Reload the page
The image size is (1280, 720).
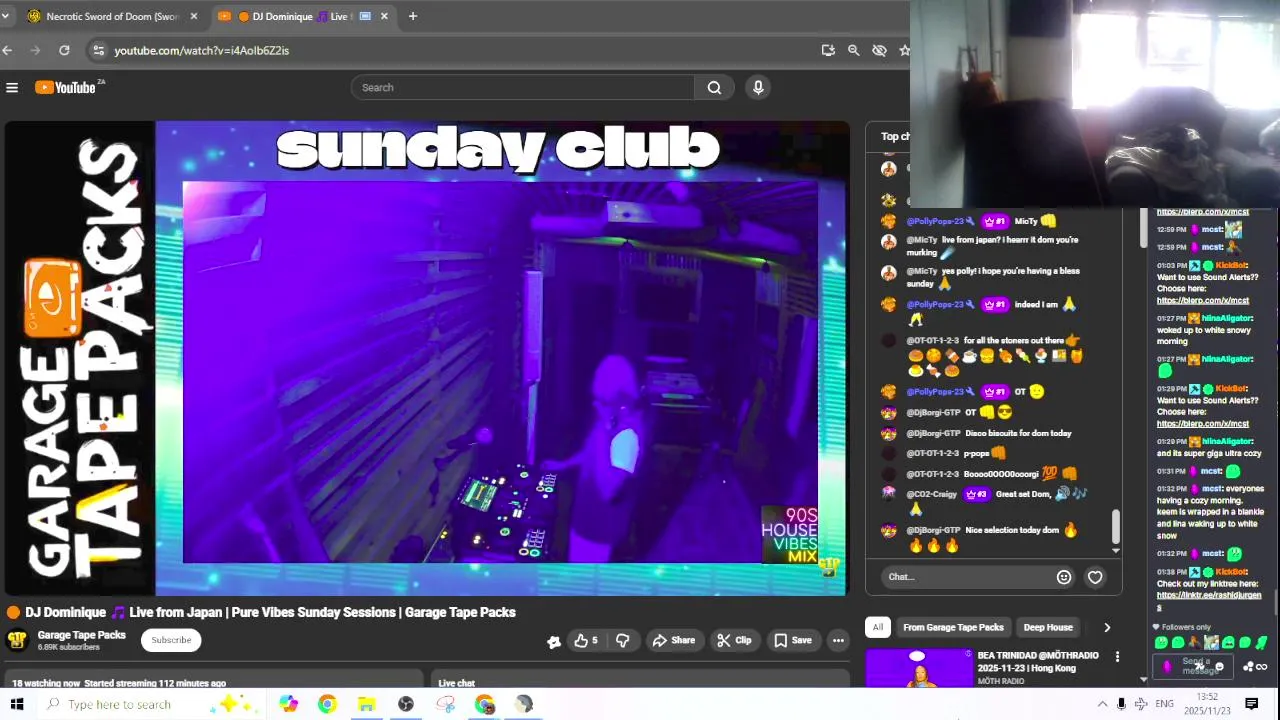pos(64,50)
